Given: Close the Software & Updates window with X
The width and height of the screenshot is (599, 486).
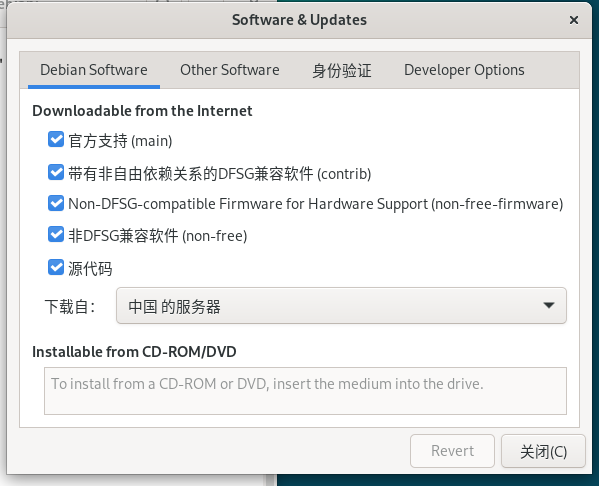Looking at the screenshot, I should (573, 20).
